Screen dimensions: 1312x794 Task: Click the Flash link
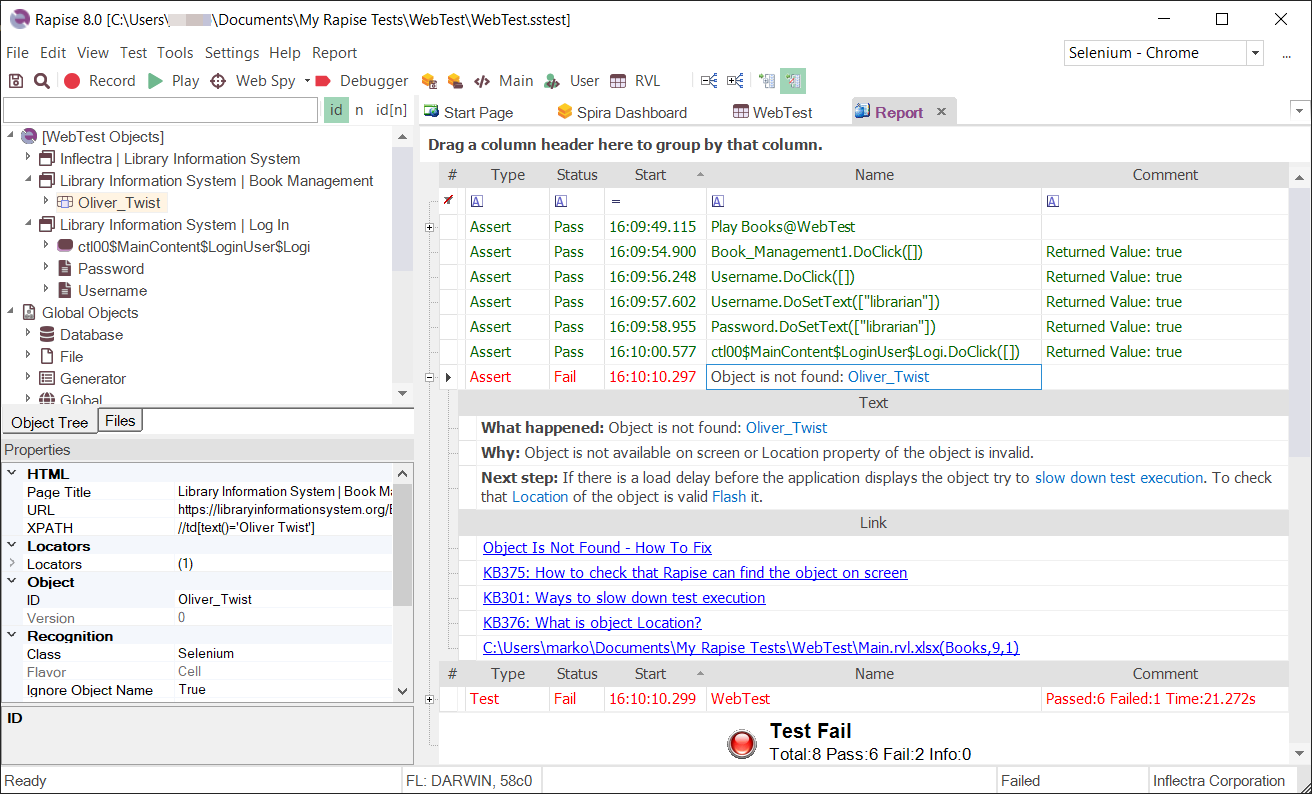729,496
